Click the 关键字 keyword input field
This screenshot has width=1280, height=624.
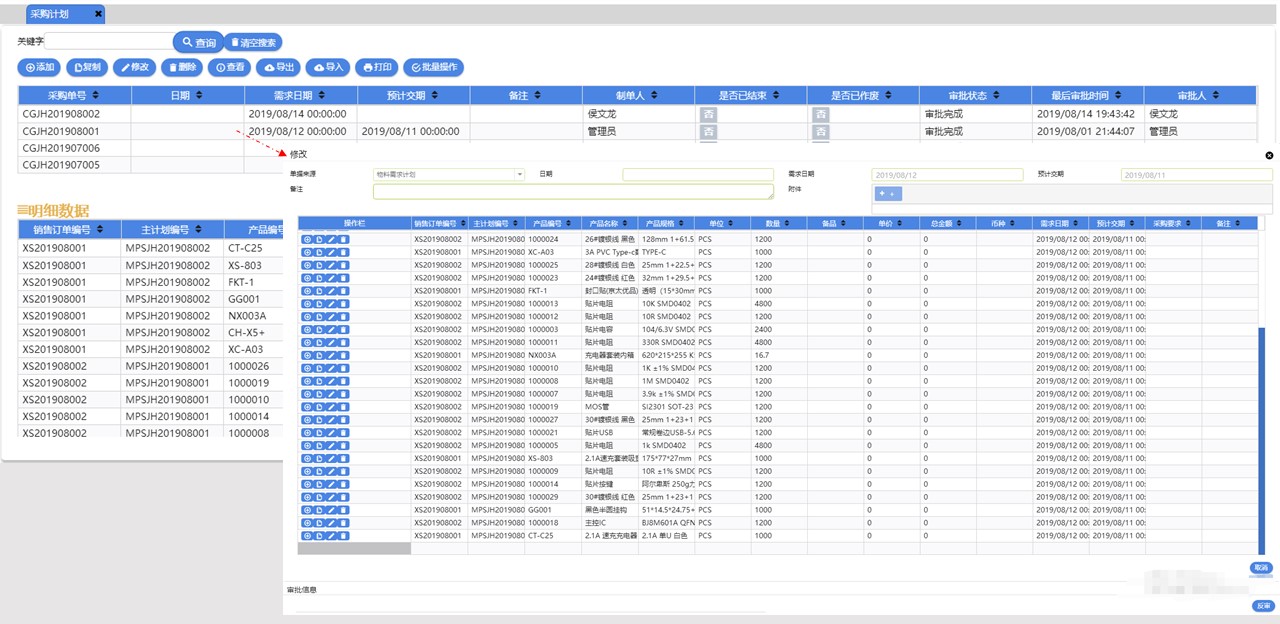click(108, 42)
